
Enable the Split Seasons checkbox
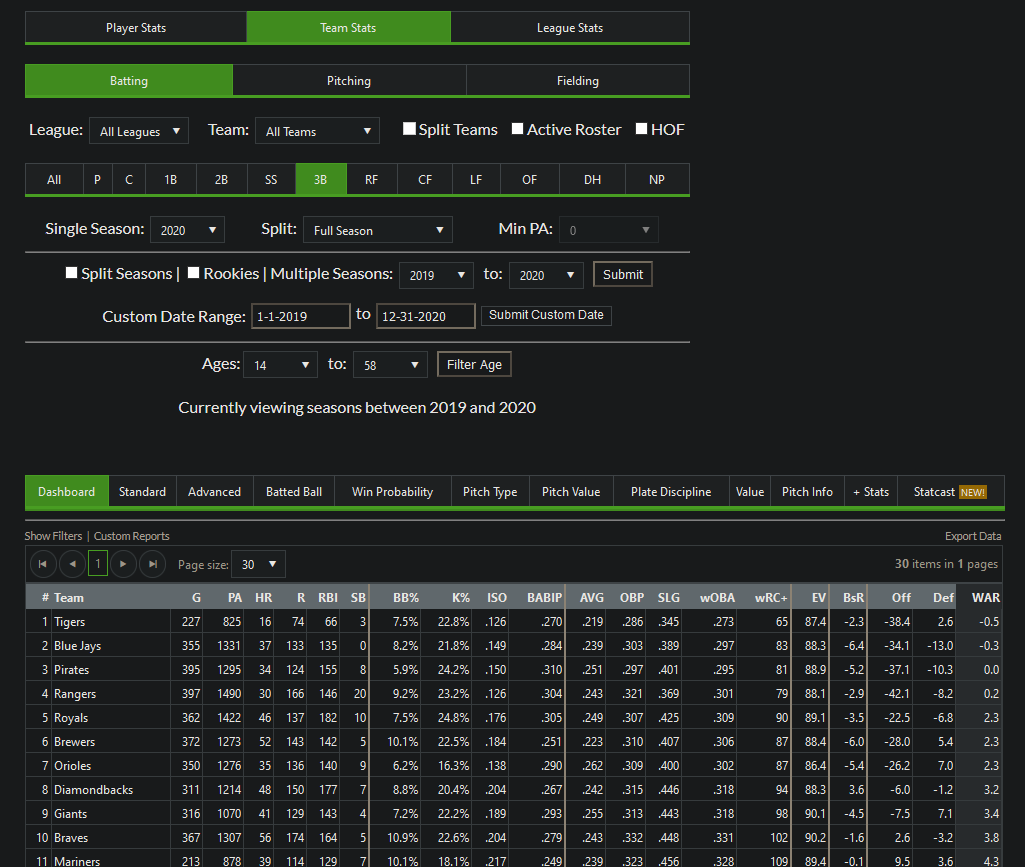tap(71, 273)
